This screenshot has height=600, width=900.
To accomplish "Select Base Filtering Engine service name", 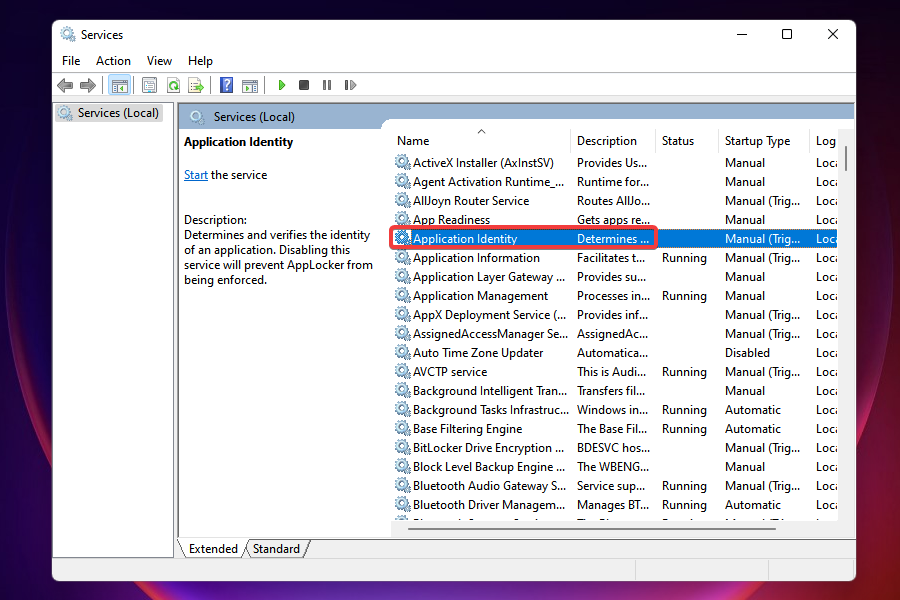I will [467, 428].
